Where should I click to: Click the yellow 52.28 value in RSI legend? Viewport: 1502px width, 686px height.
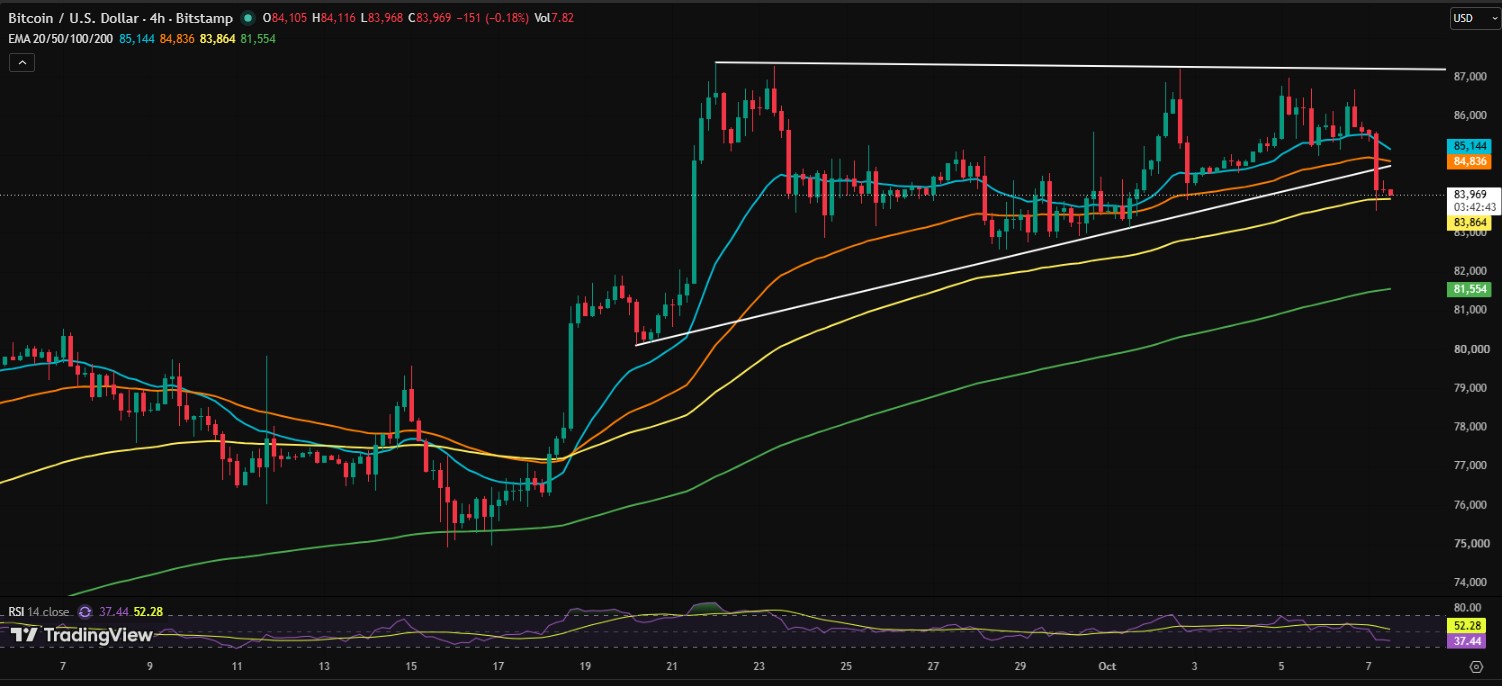point(147,612)
